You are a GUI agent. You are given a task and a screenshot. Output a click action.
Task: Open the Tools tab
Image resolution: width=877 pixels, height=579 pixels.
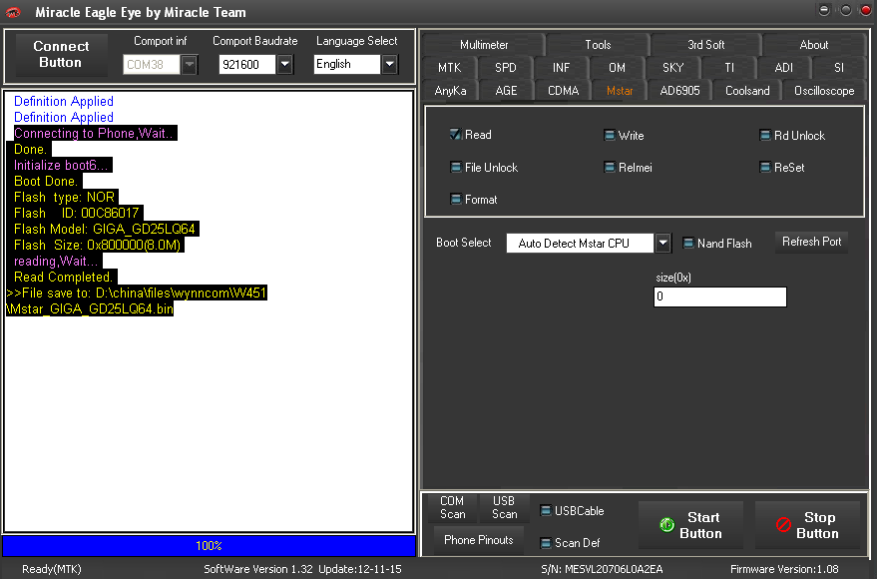tap(598, 45)
